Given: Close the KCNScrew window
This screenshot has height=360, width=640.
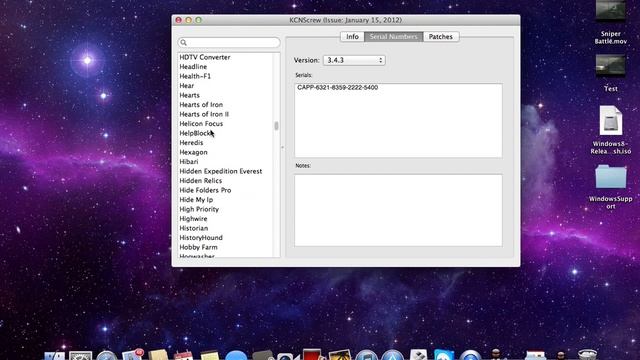Looking at the screenshot, I should 179,20.
